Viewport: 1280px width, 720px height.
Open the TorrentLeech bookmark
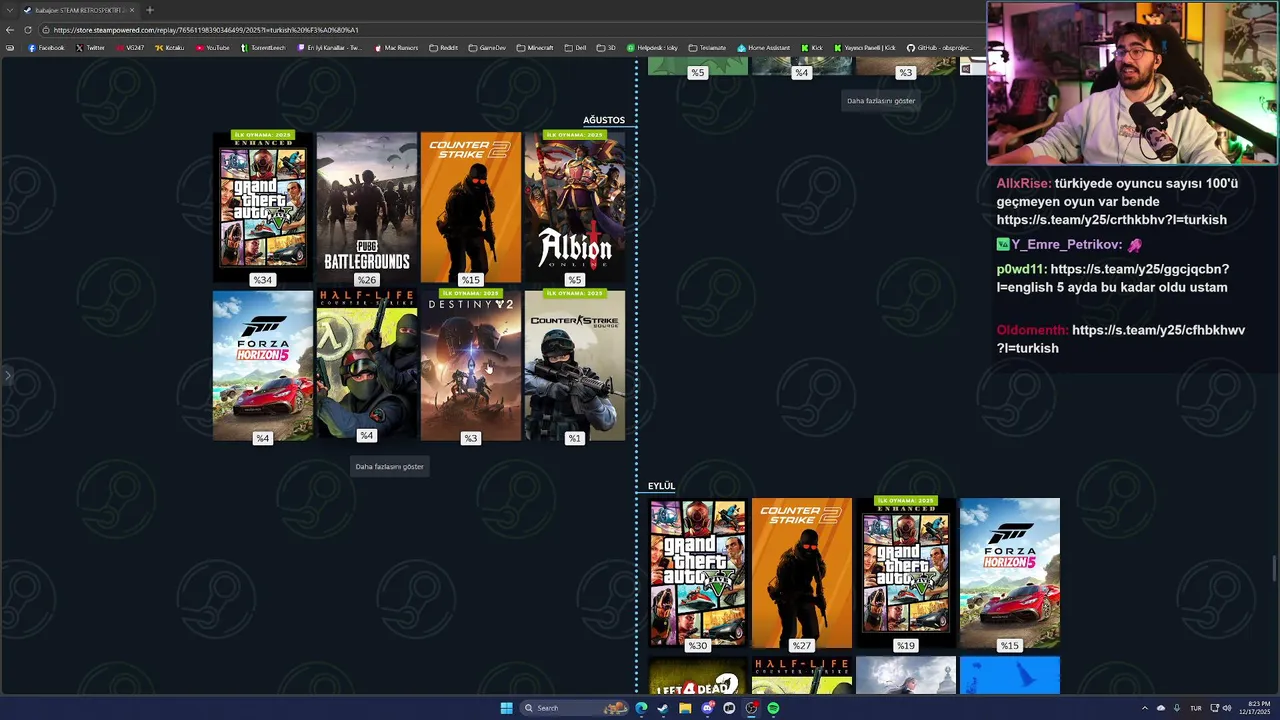(263, 48)
